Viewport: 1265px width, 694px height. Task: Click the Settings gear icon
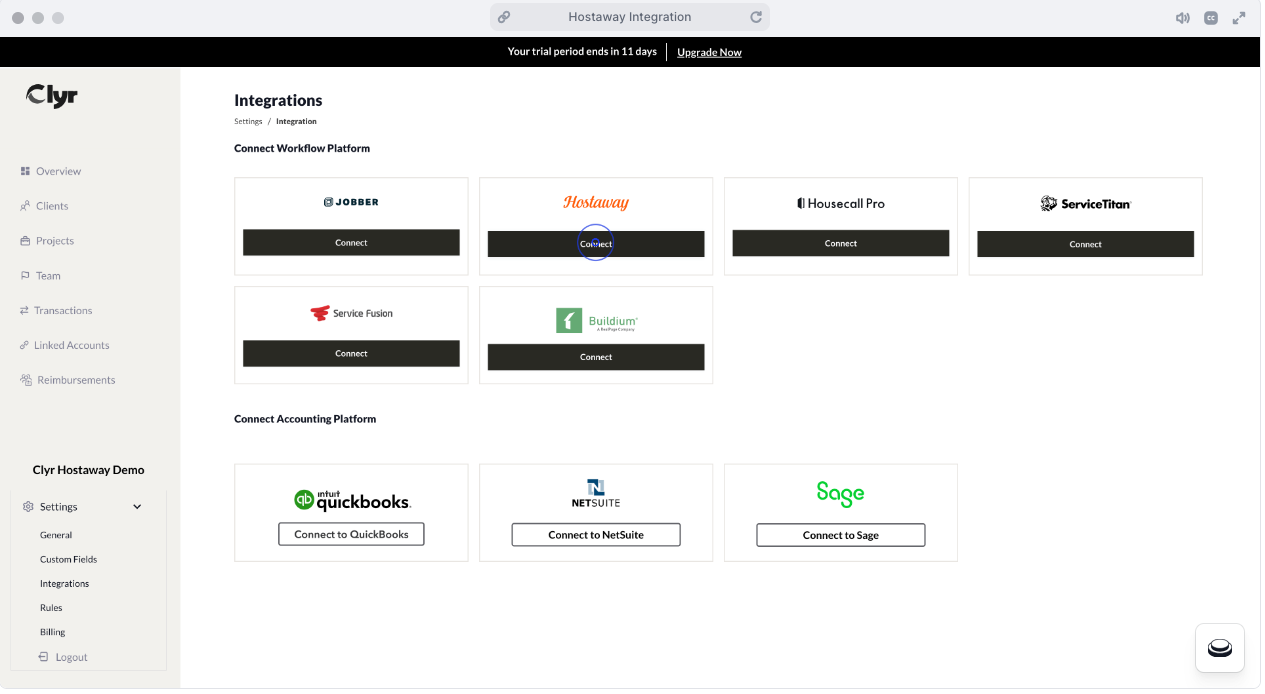click(x=28, y=507)
